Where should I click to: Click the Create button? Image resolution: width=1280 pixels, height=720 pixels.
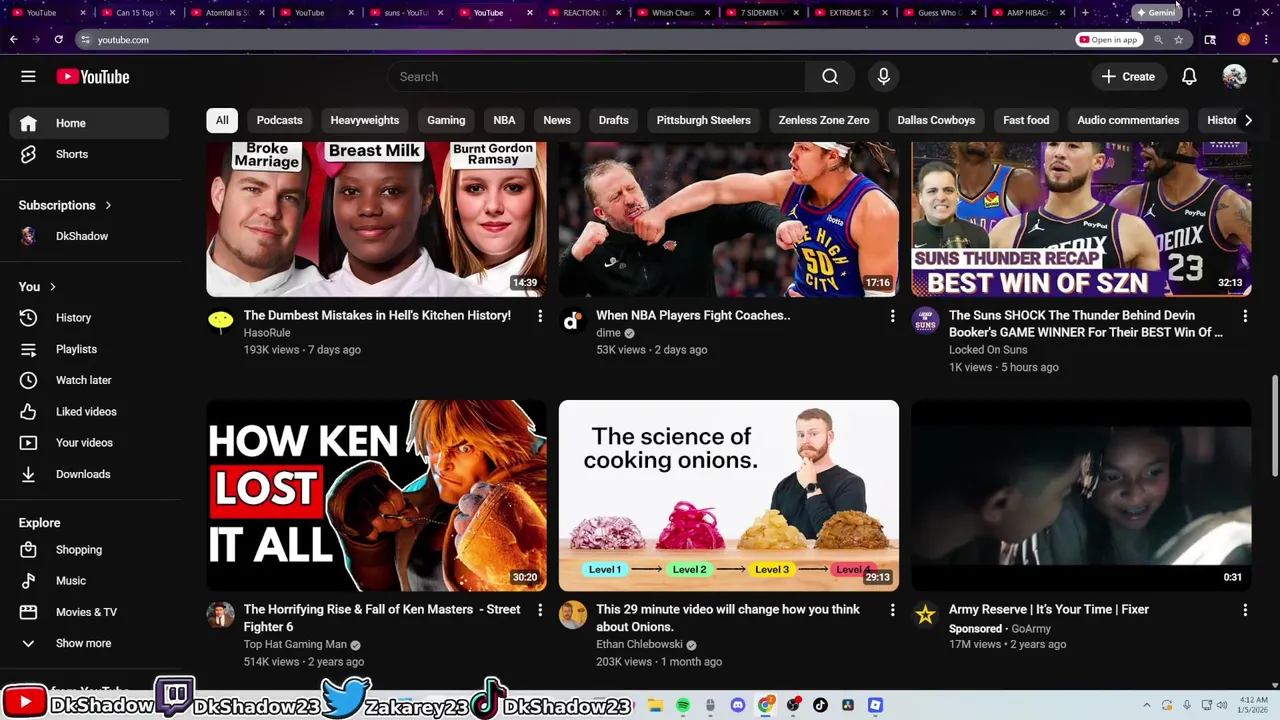coord(1128,77)
